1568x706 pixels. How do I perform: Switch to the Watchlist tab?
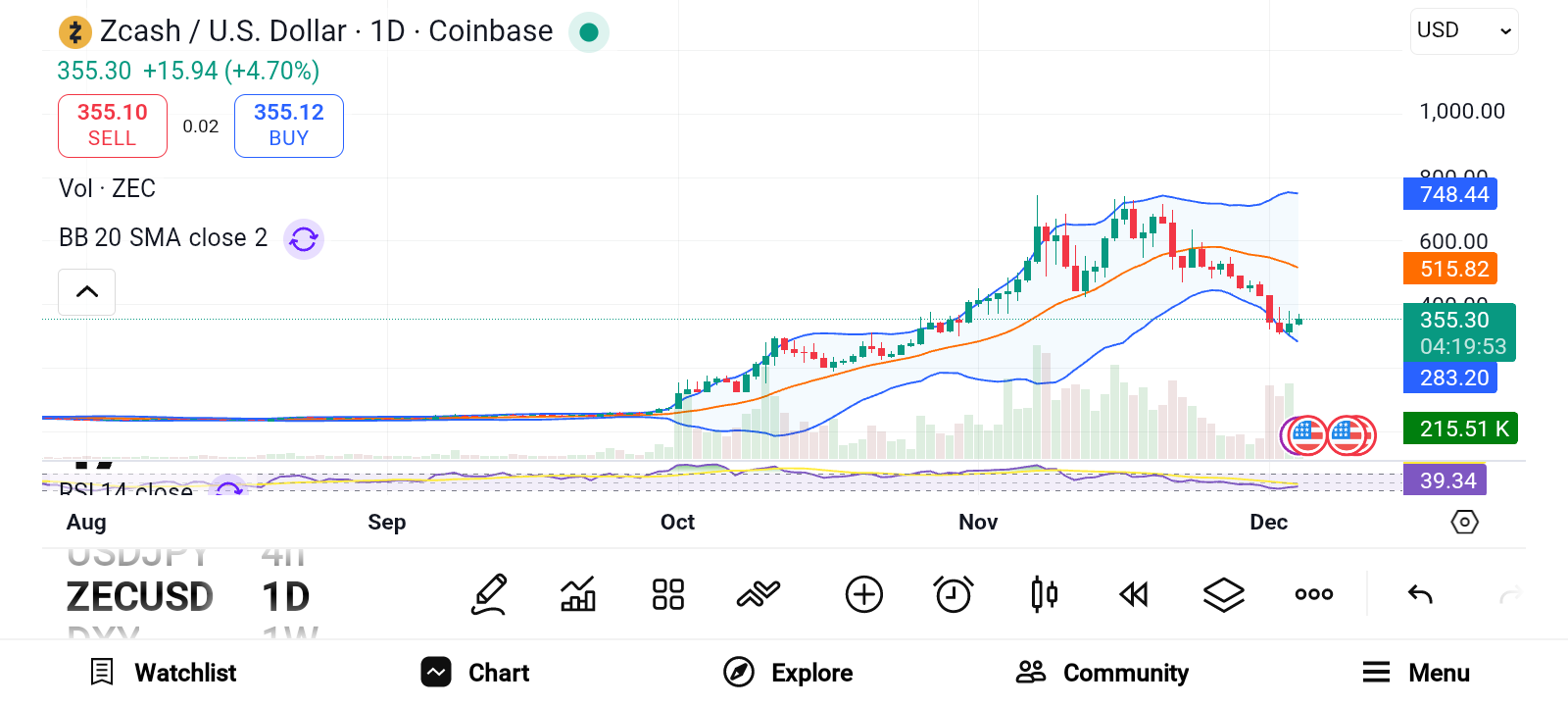click(165, 673)
